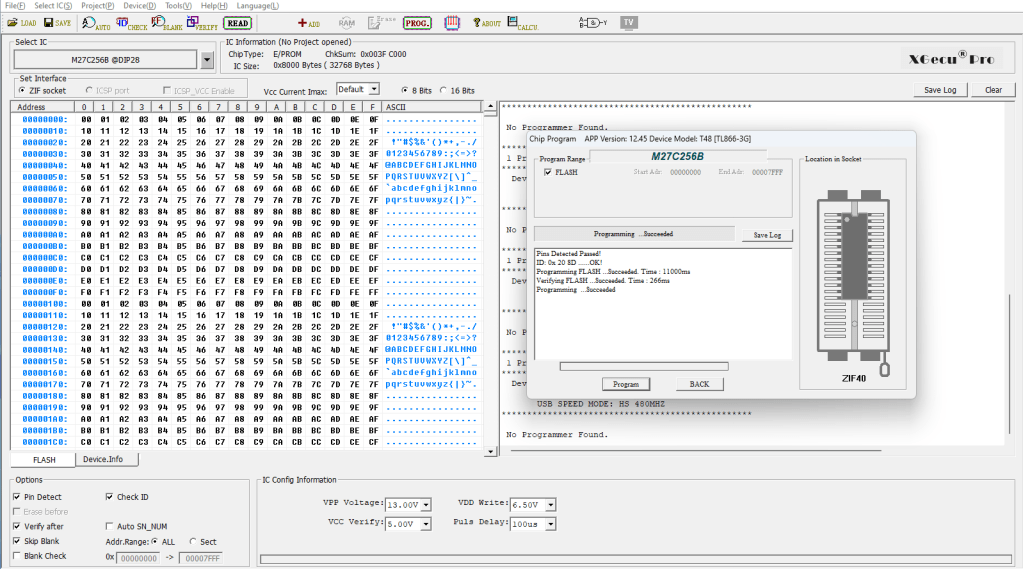Click the PROG. toolbar icon

[418, 22]
